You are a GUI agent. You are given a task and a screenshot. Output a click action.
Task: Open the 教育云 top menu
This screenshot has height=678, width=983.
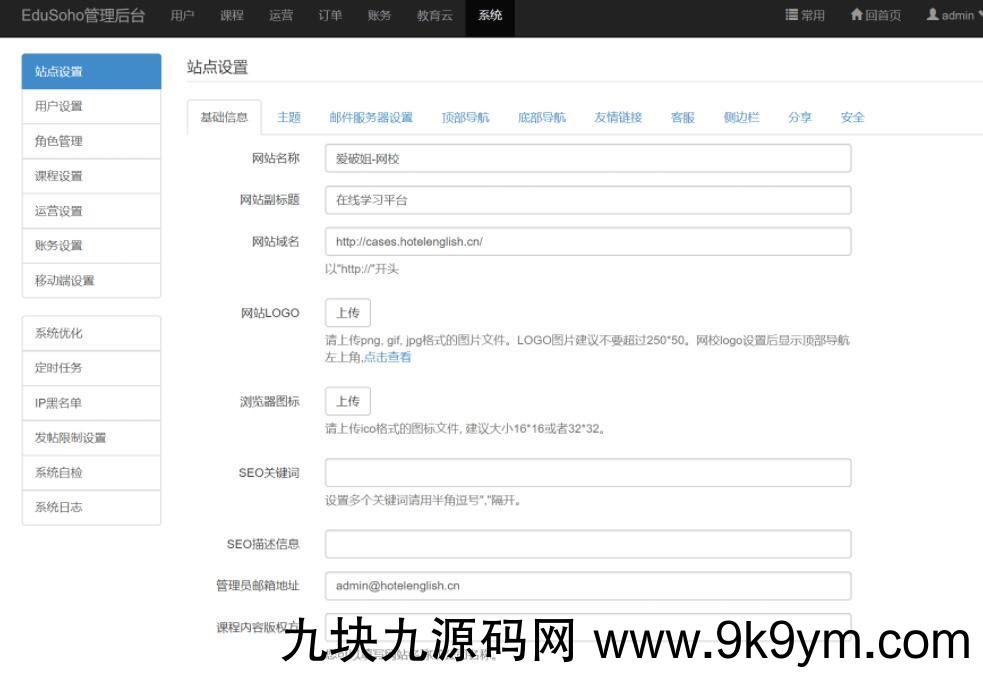pyautogui.click(x=434, y=16)
